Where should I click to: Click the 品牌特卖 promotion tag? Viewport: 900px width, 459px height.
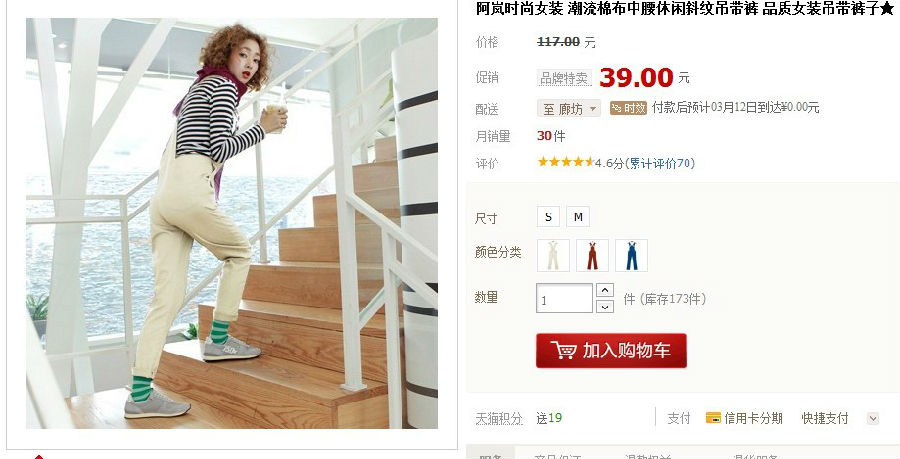pyautogui.click(x=564, y=79)
